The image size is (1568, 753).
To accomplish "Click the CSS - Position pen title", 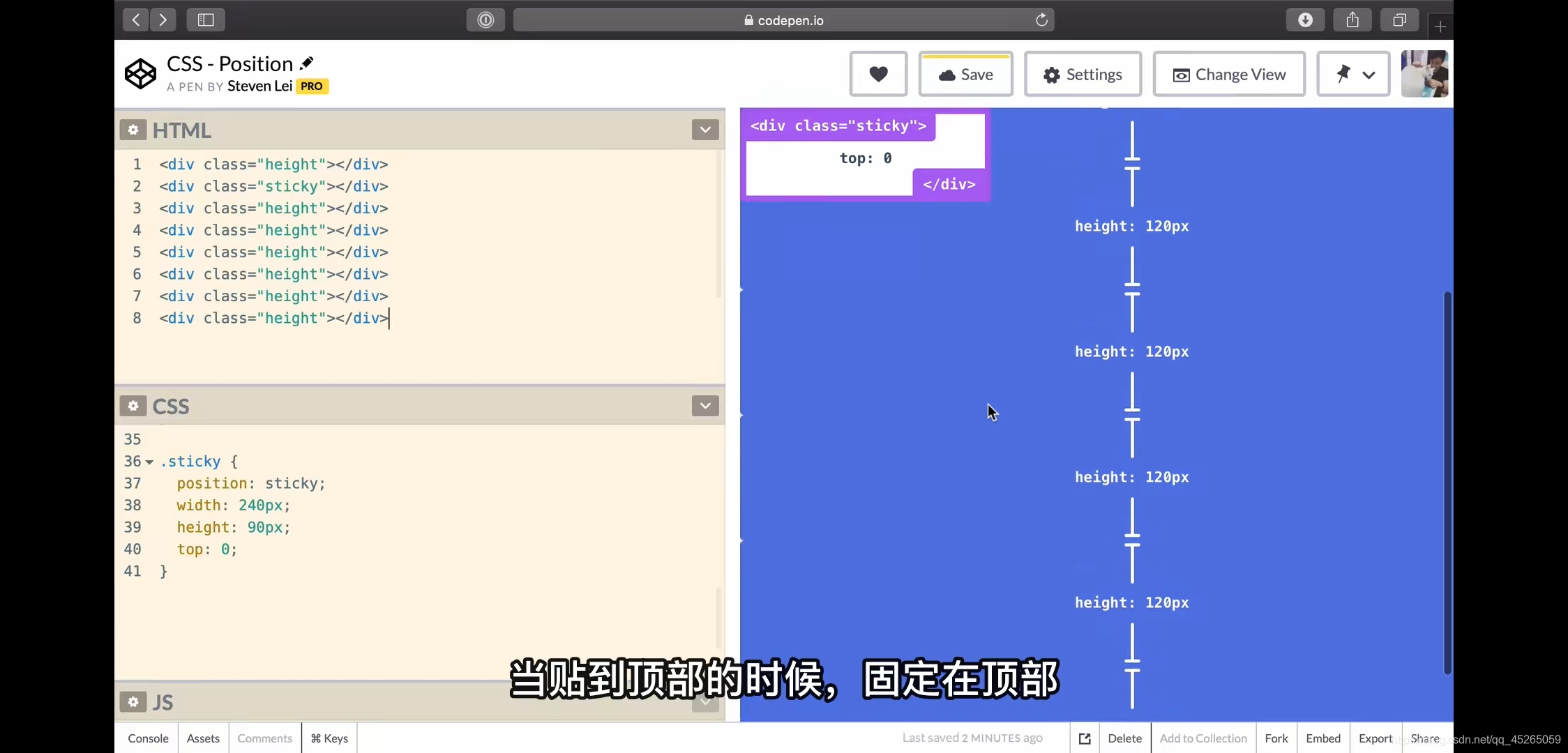I will click(x=229, y=63).
